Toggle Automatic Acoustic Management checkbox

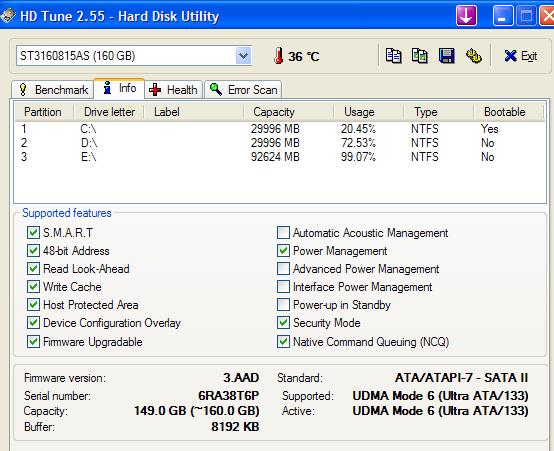(x=283, y=233)
